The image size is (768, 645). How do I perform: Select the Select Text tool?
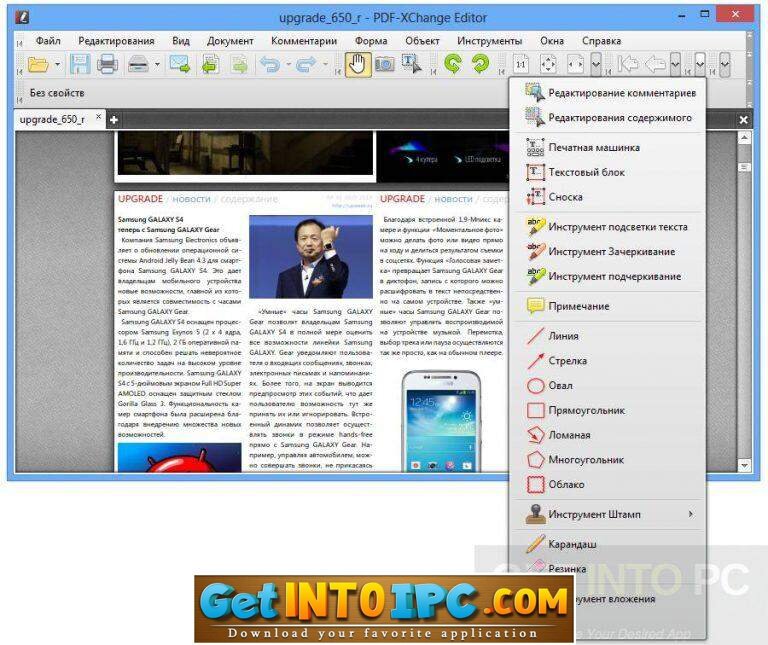click(x=411, y=64)
